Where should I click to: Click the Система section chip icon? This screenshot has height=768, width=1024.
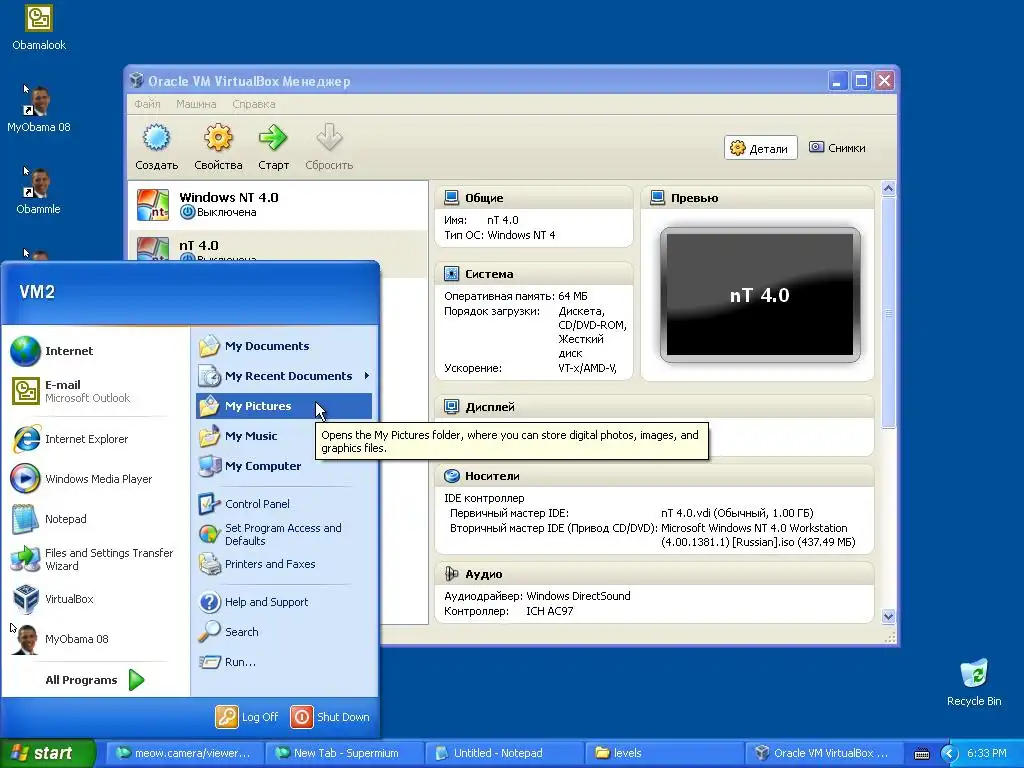click(x=451, y=274)
